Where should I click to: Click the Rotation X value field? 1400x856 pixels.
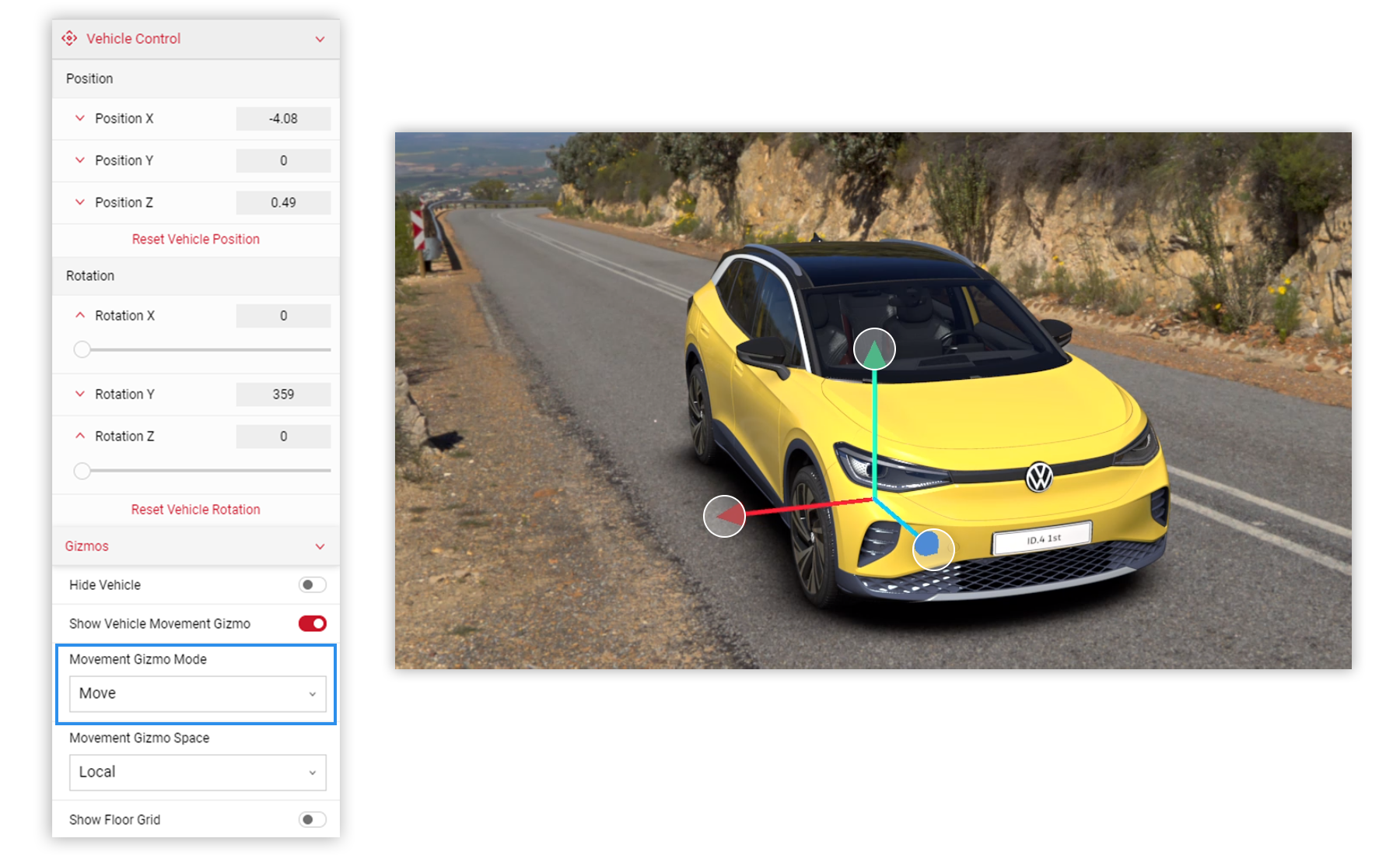click(283, 315)
